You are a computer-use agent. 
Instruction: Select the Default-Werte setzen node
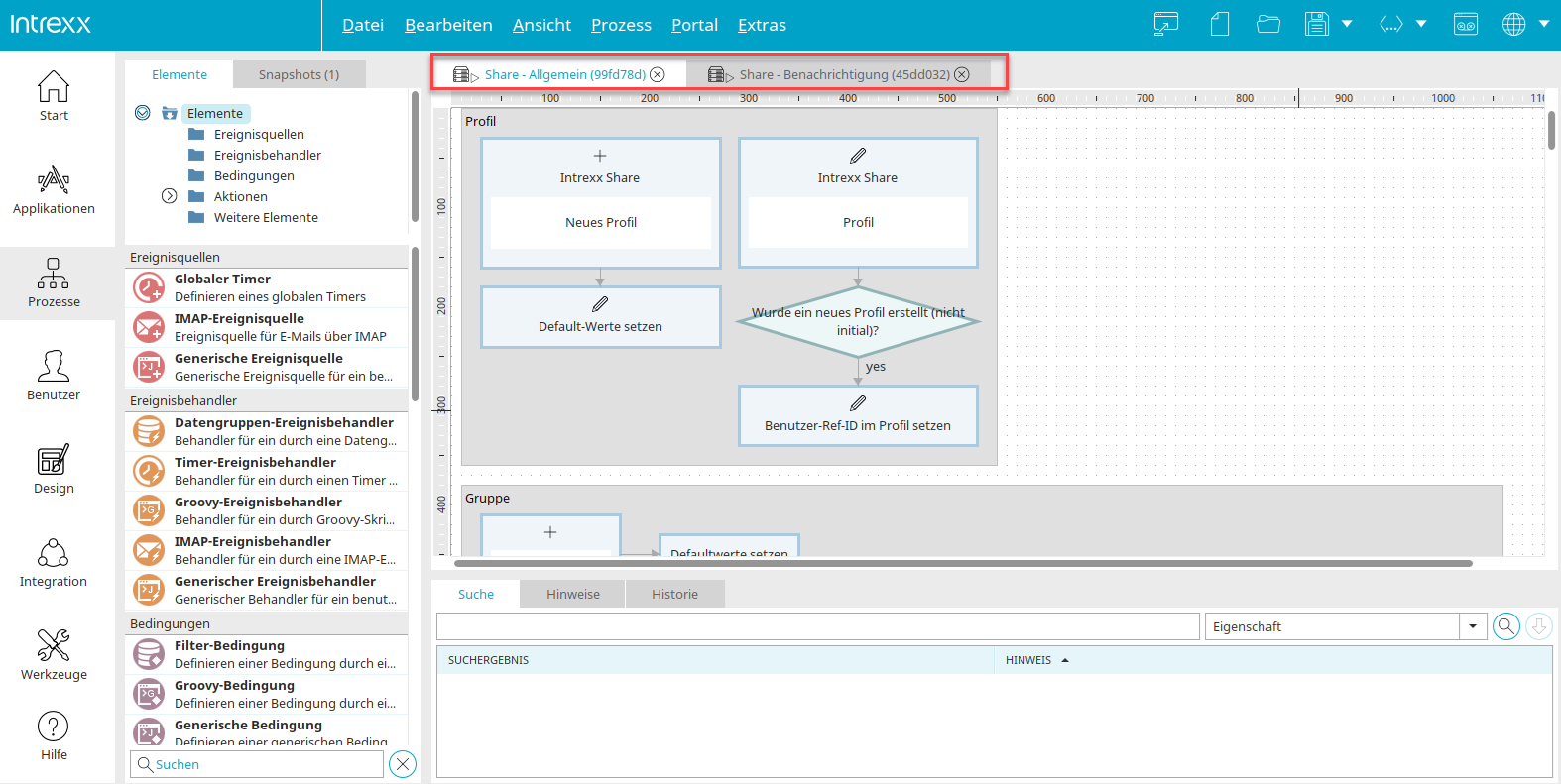tap(601, 317)
